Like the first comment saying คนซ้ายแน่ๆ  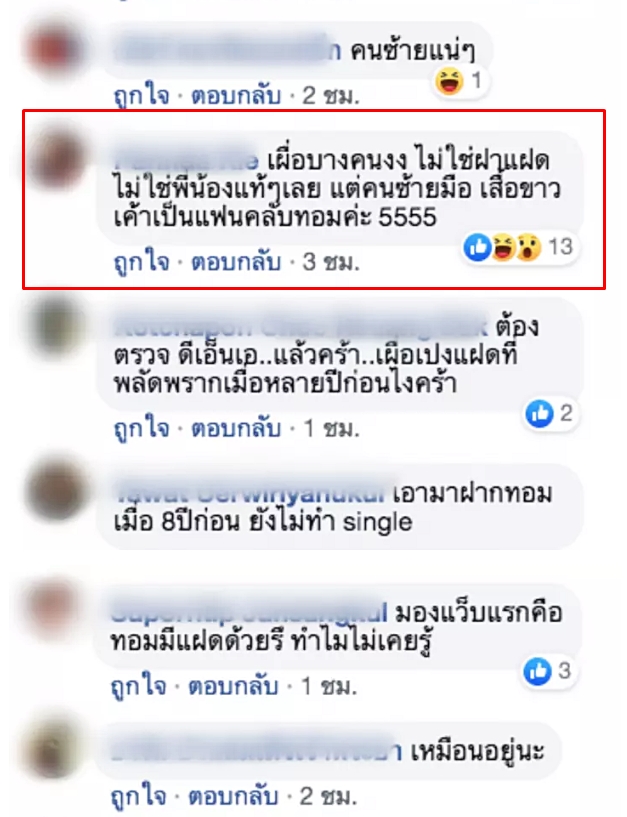(142, 96)
